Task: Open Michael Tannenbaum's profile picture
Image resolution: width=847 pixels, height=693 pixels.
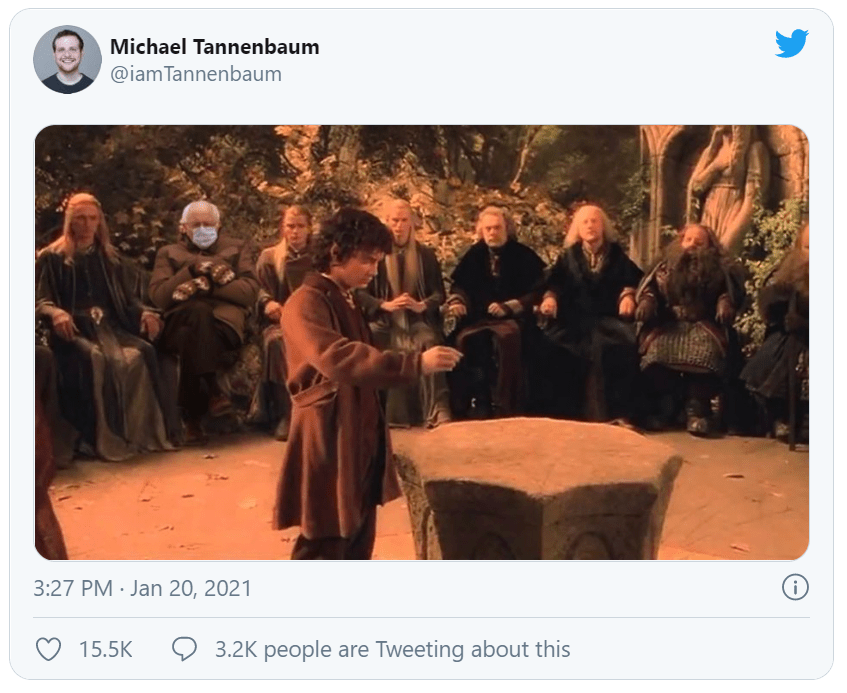Action: [x=67, y=60]
